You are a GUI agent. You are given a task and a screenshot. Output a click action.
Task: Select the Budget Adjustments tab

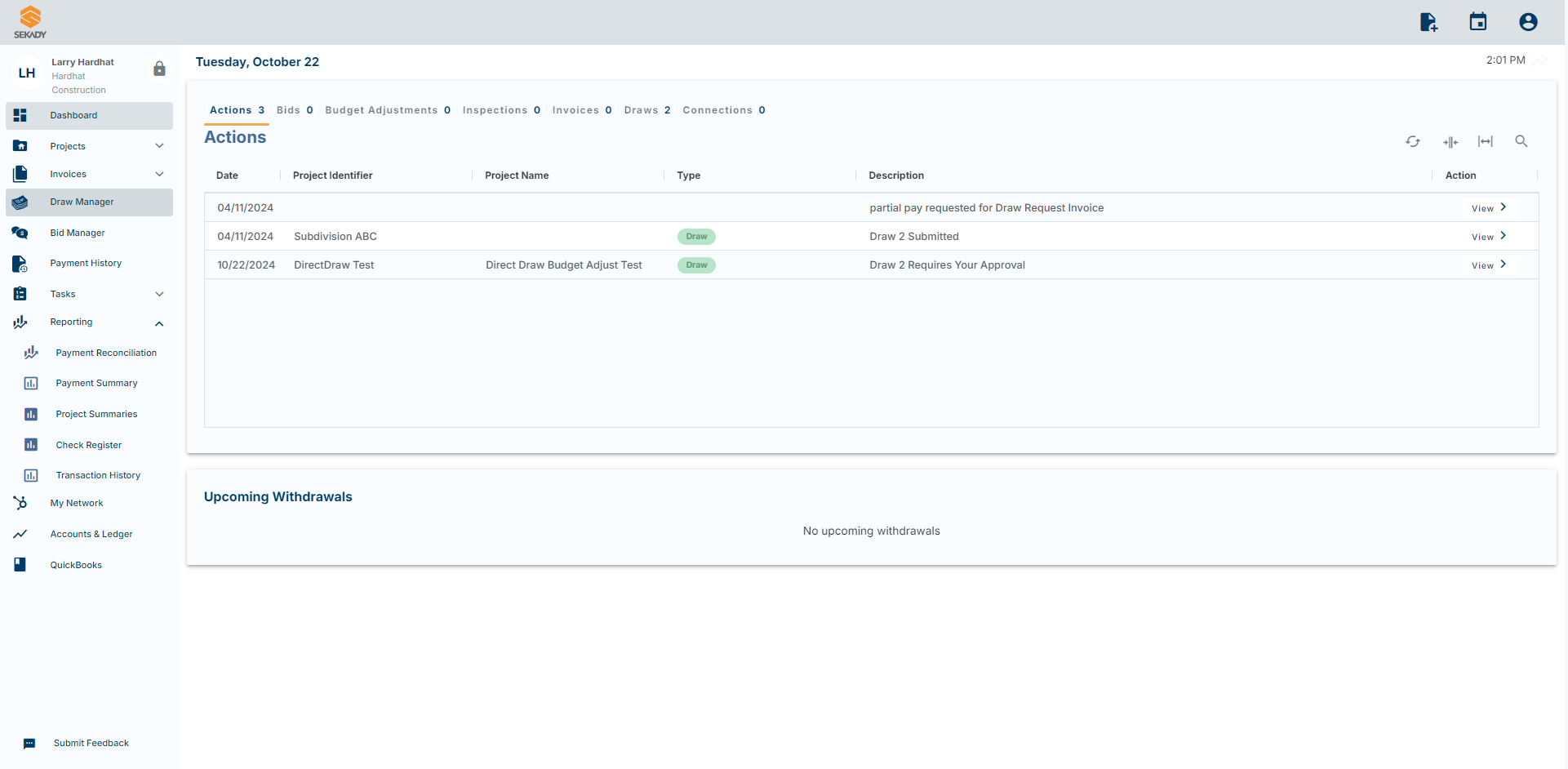coord(387,110)
